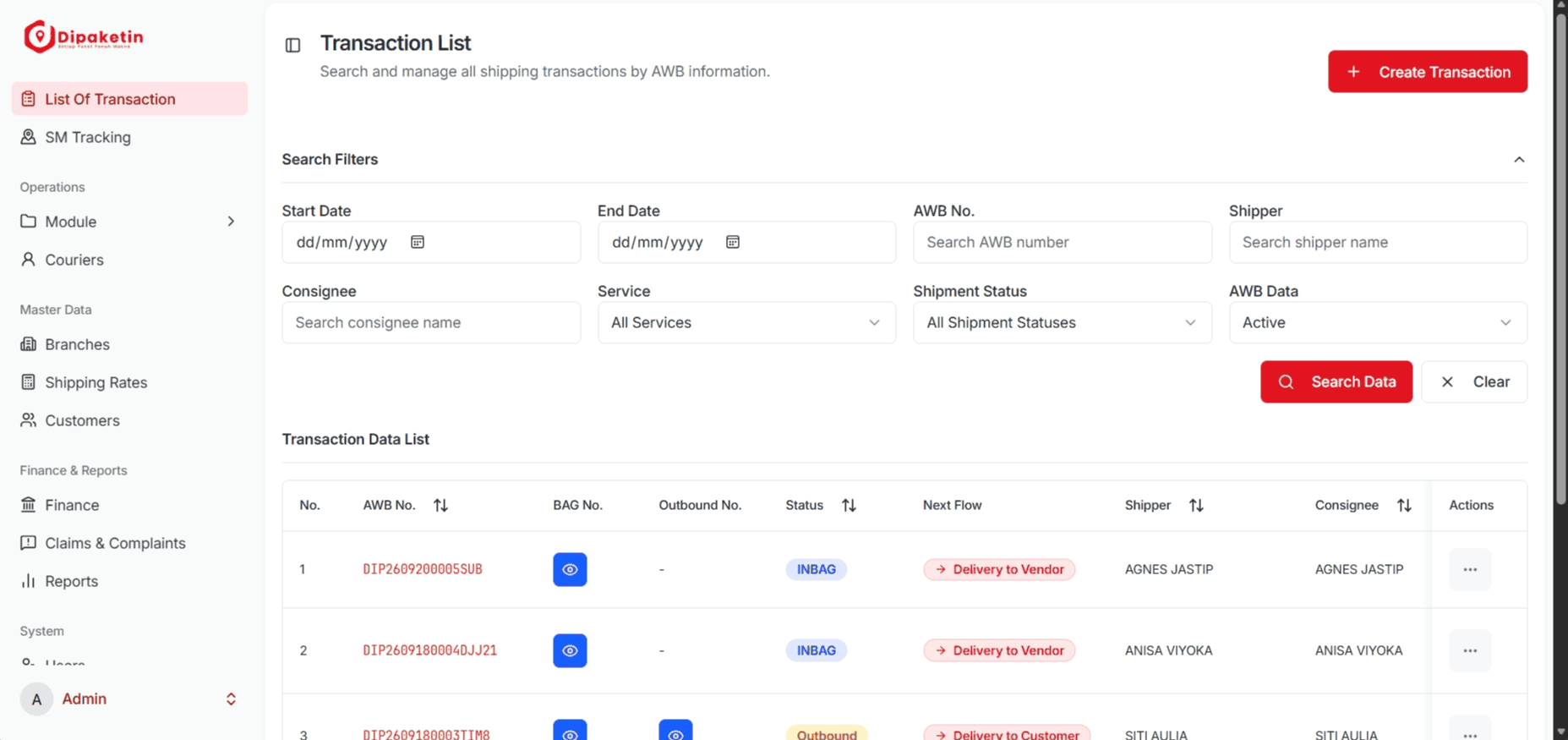Open the All Shipment Statuses dropdown
Image resolution: width=1568 pixels, height=740 pixels.
coord(1062,322)
